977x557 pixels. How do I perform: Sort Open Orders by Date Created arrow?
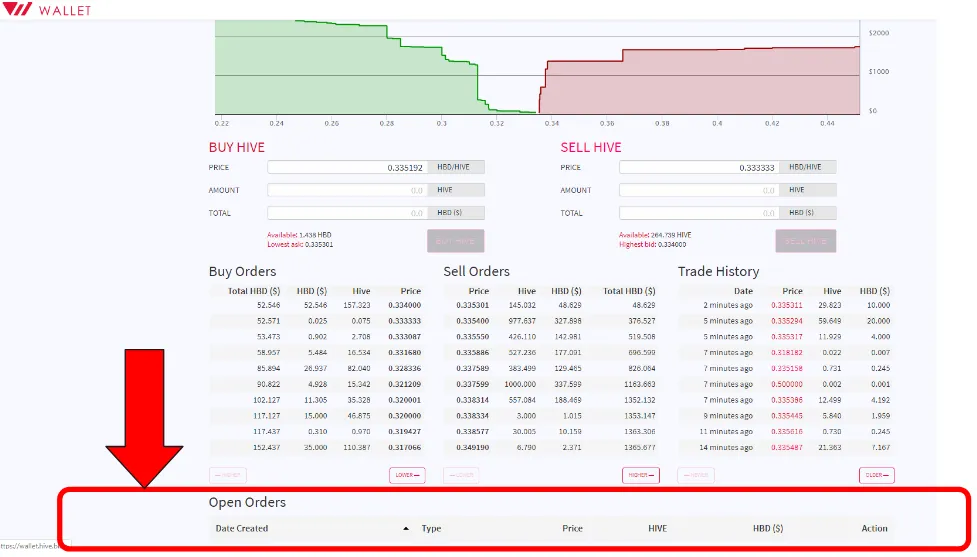406,528
